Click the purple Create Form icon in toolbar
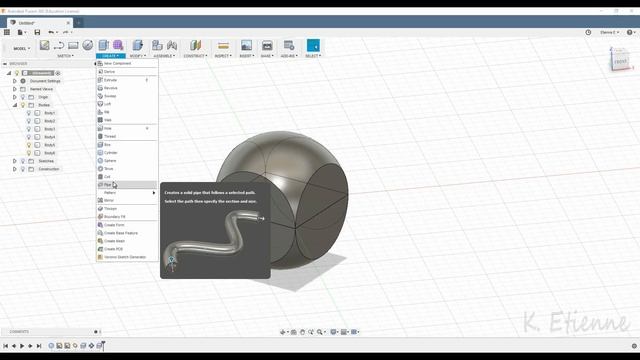Image resolution: width=640 pixels, height=360 pixels. click(118, 45)
